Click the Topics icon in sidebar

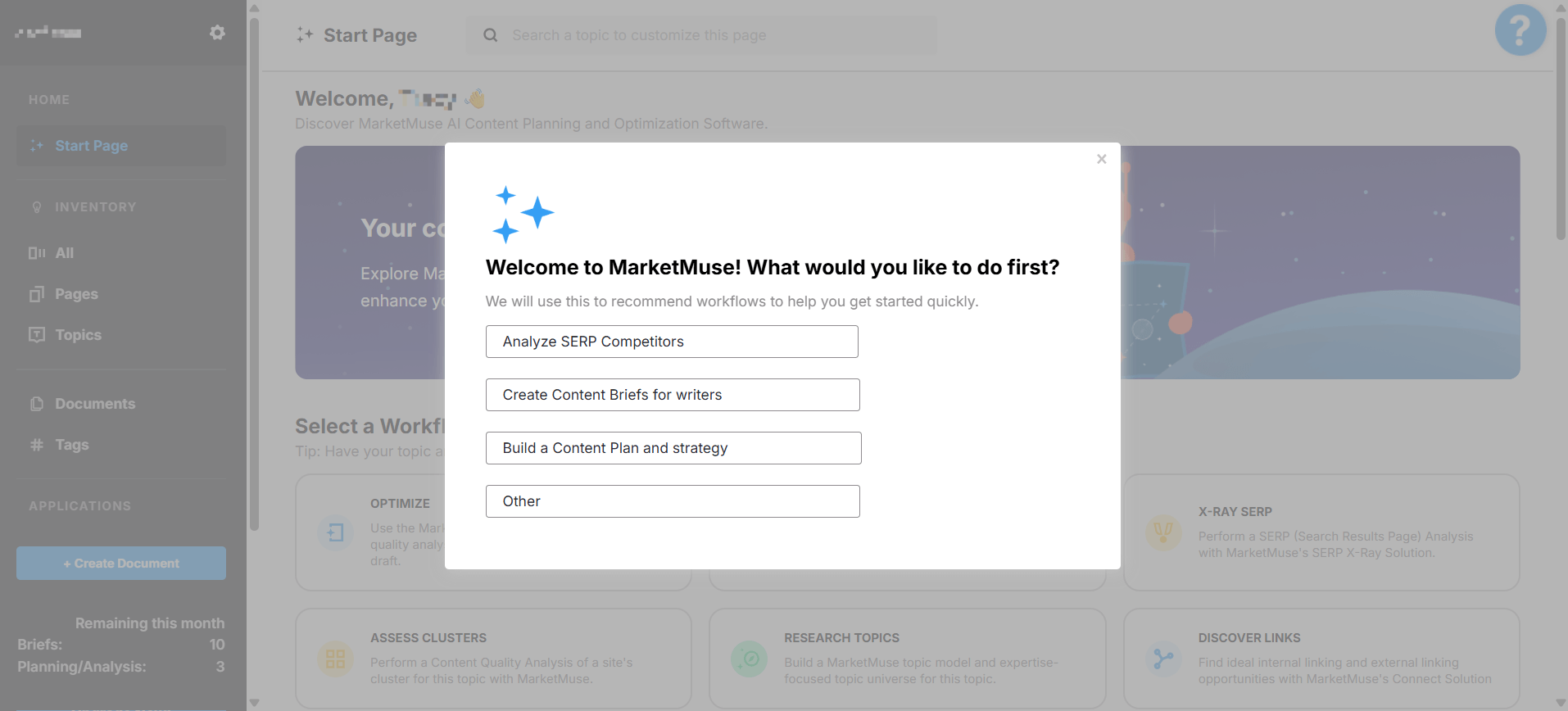click(x=37, y=335)
